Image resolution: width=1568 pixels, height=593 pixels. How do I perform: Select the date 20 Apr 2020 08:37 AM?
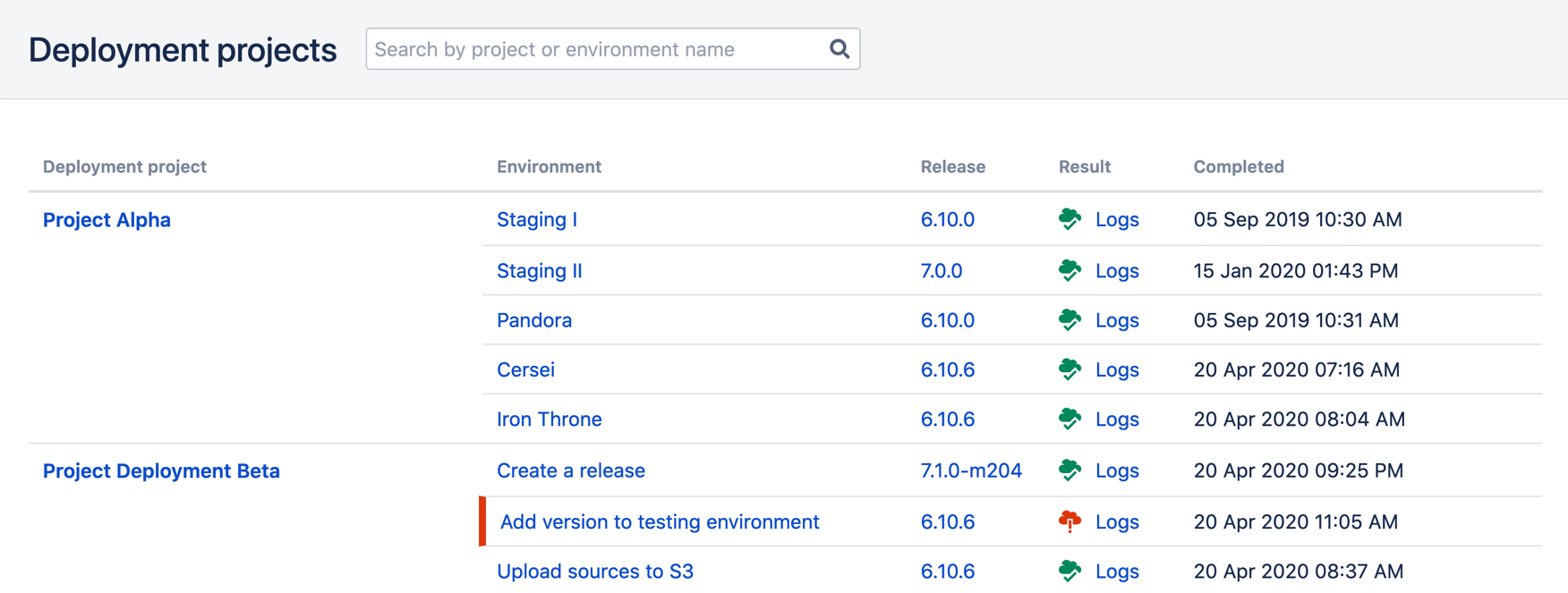pos(1299,571)
